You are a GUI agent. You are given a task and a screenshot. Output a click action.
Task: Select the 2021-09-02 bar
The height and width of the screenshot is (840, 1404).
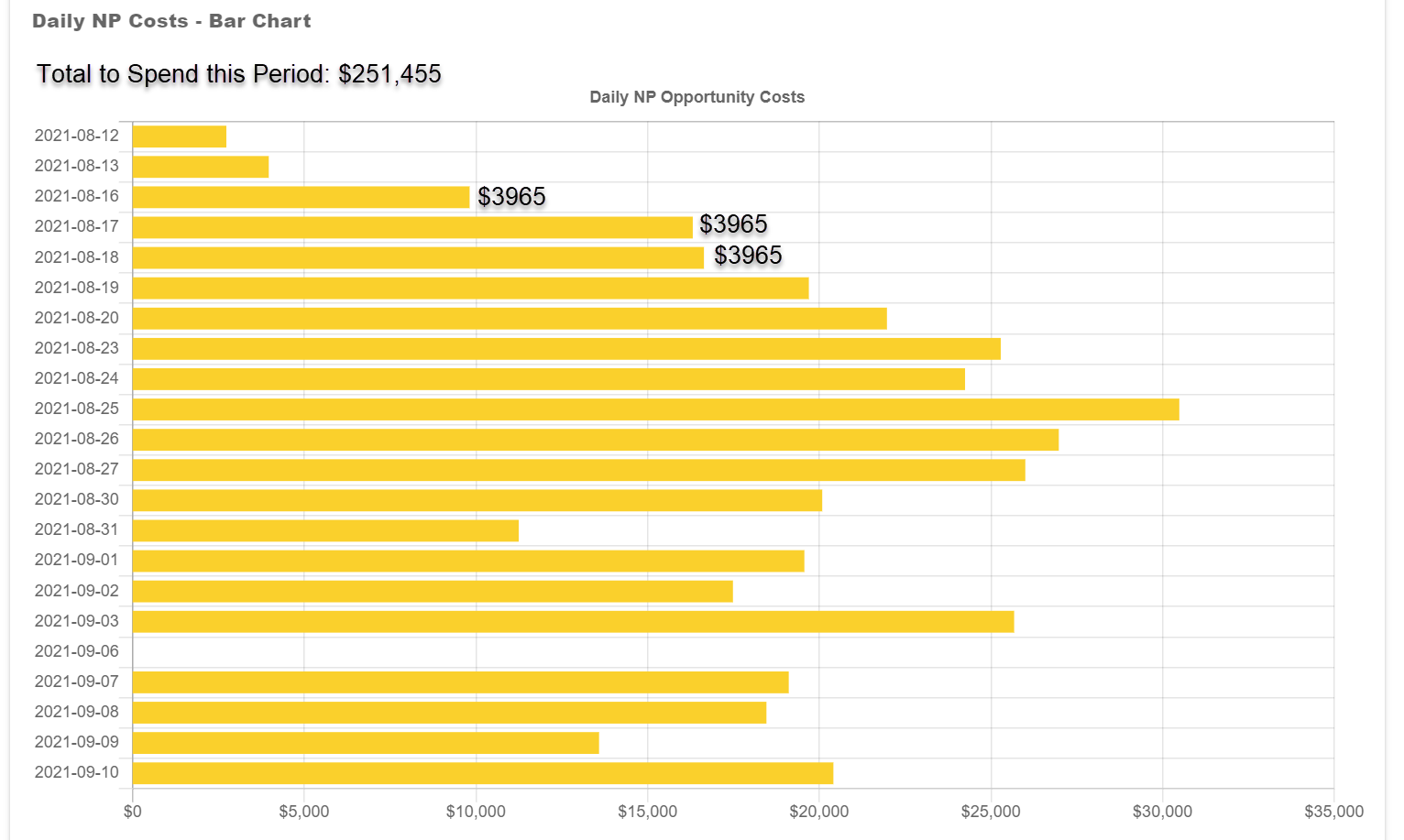(433, 591)
